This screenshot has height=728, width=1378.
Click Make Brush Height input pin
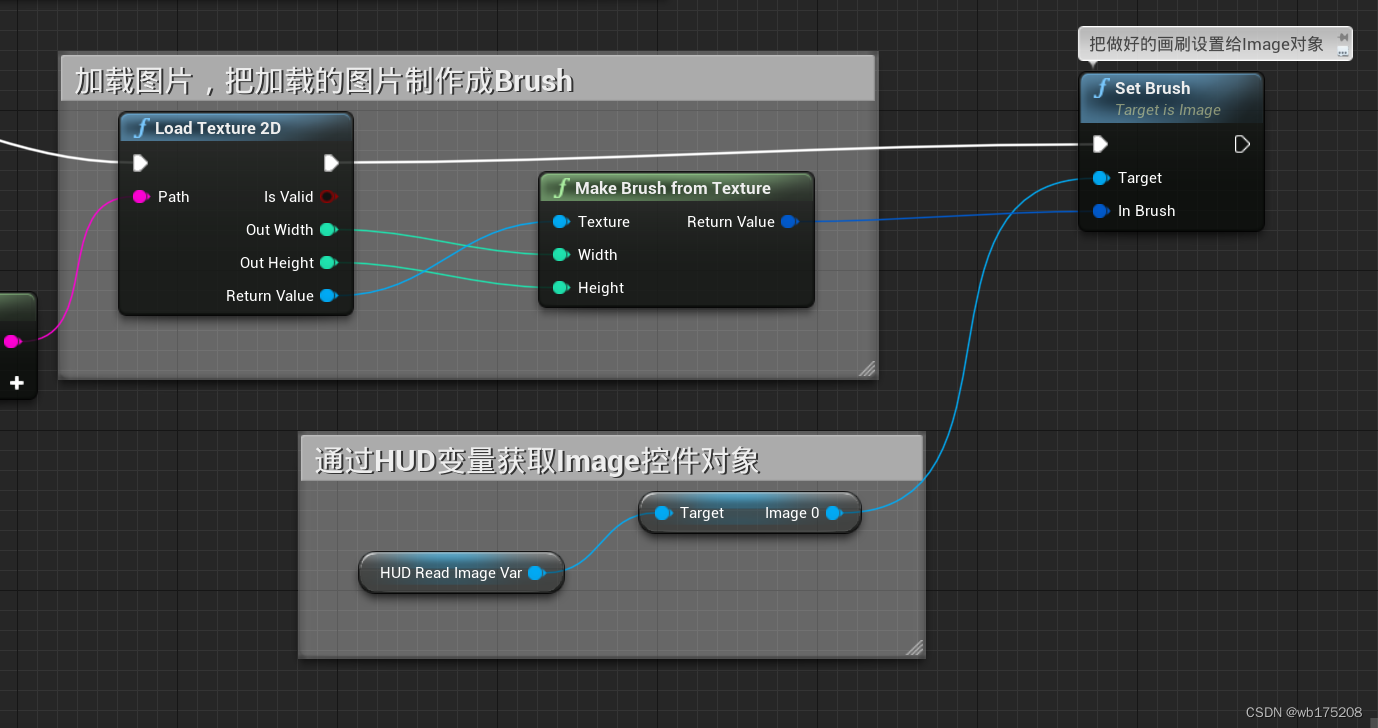pyautogui.click(x=561, y=288)
